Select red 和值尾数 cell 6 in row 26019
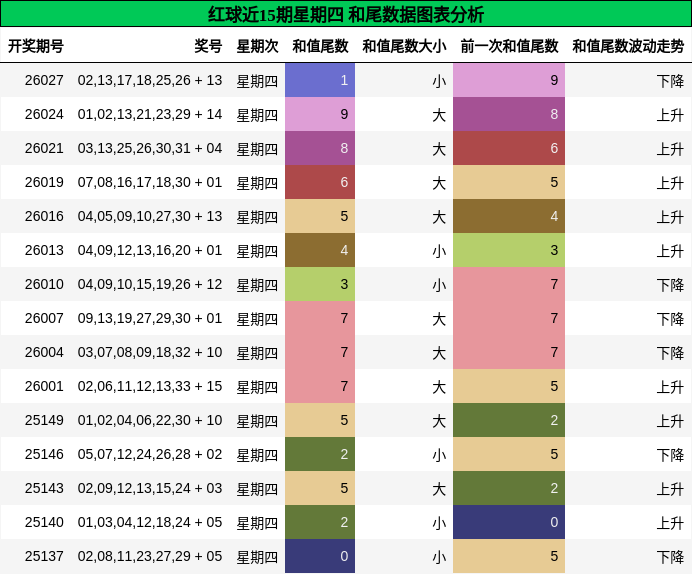The height and width of the screenshot is (574, 692). (x=320, y=182)
